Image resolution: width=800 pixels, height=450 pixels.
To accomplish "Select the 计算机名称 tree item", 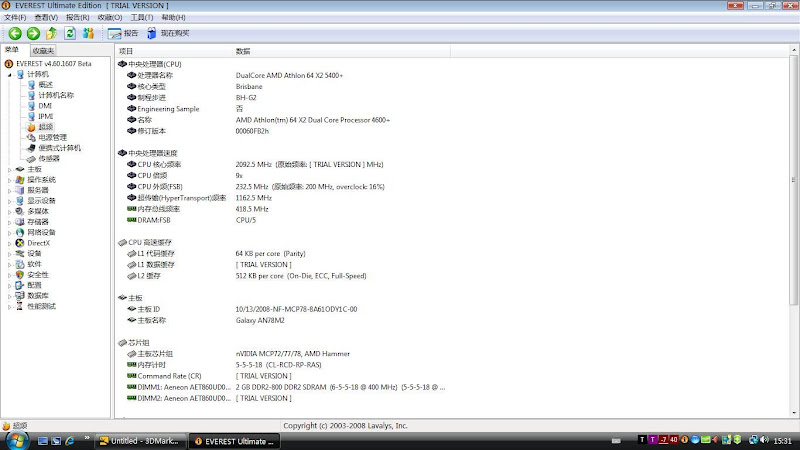I will point(56,95).
